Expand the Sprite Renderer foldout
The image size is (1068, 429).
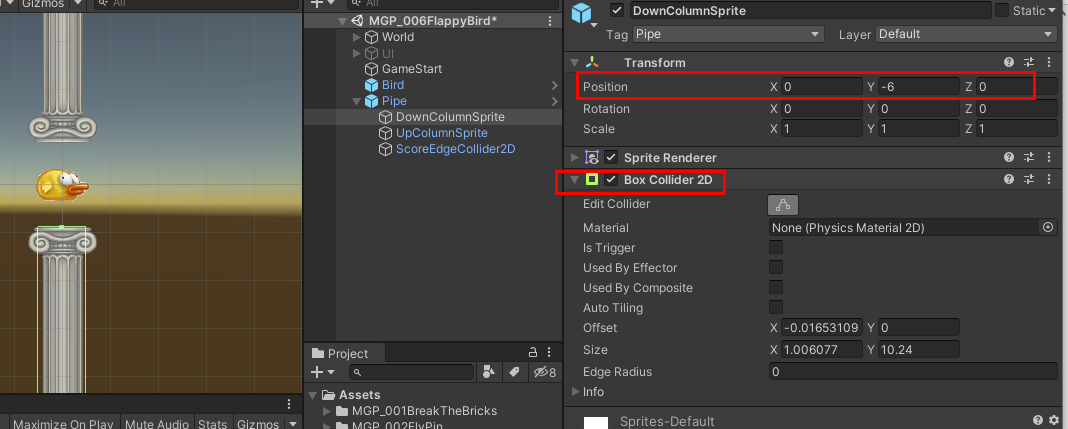(575, 157)
